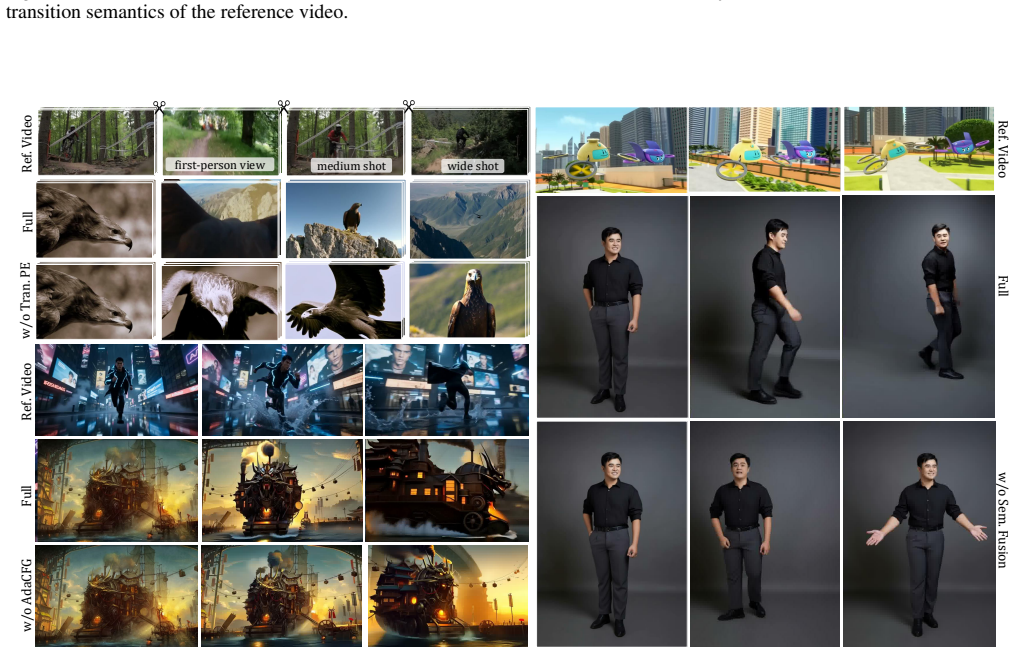Viewport: 1015px width, 653px height.
Task: Click the 'w/o Sem. Fusion' row label
Action: coord(1002,520)
